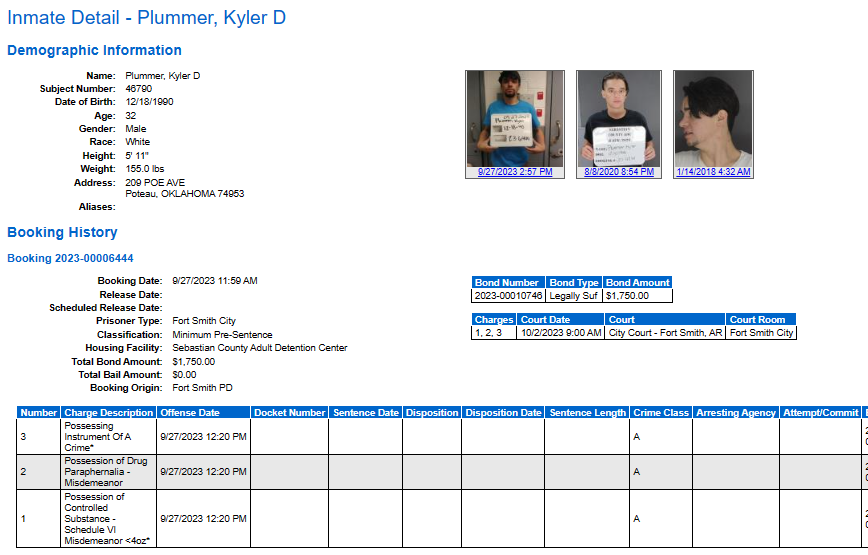This screenshot has width=868, height=555.
Task: Click the Offense Date column header
Action: point(204,413)
